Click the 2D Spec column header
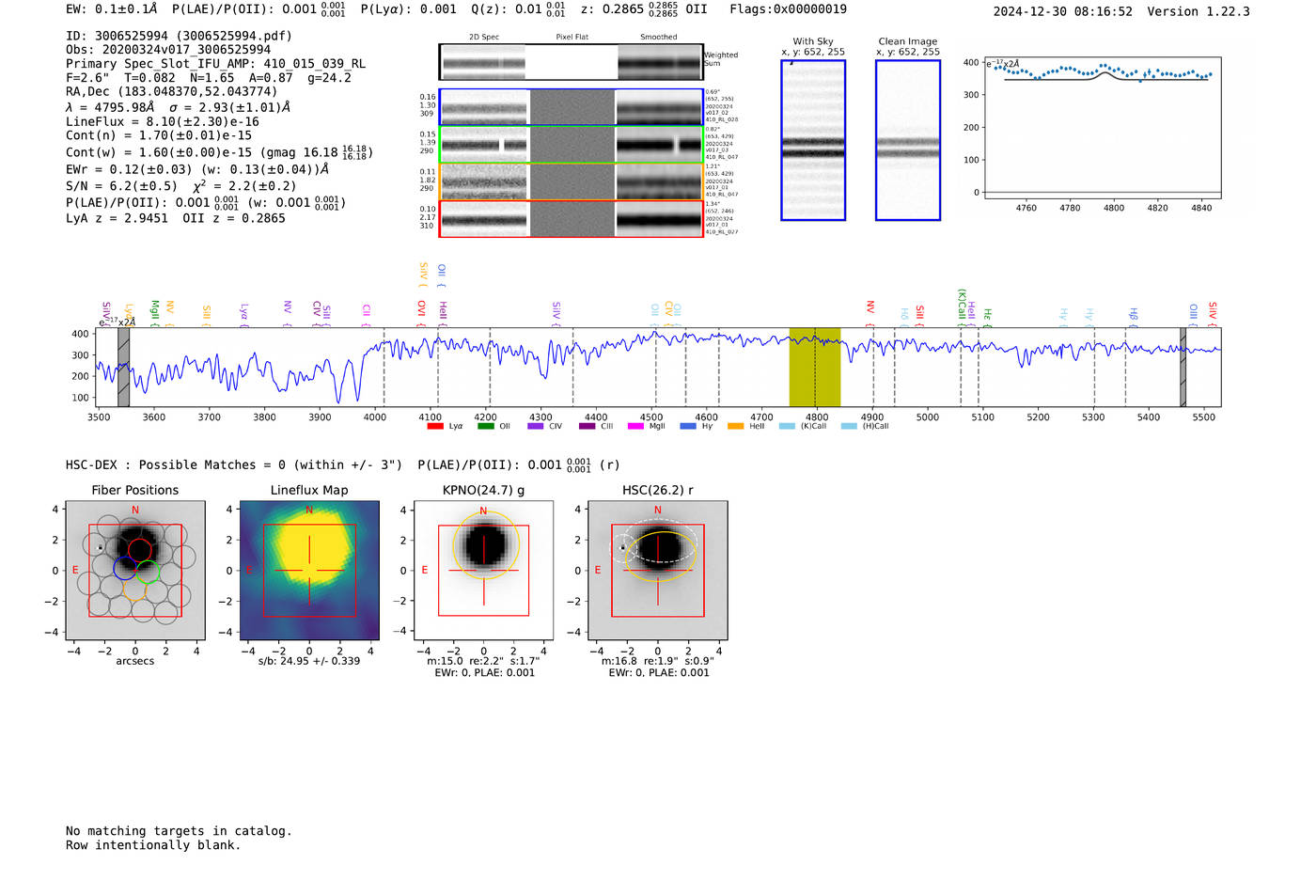This screenshot has width=1316, height=896. [484, 37]
